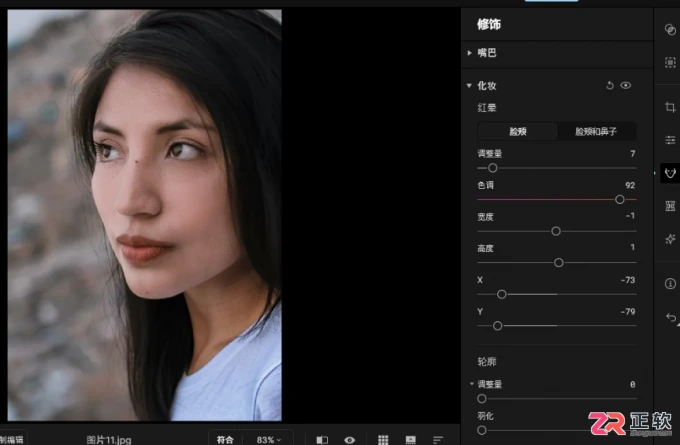Click the 轮廓 label
Screen dimensions: 680x445
pyautogui.click(x=487, y=362)
